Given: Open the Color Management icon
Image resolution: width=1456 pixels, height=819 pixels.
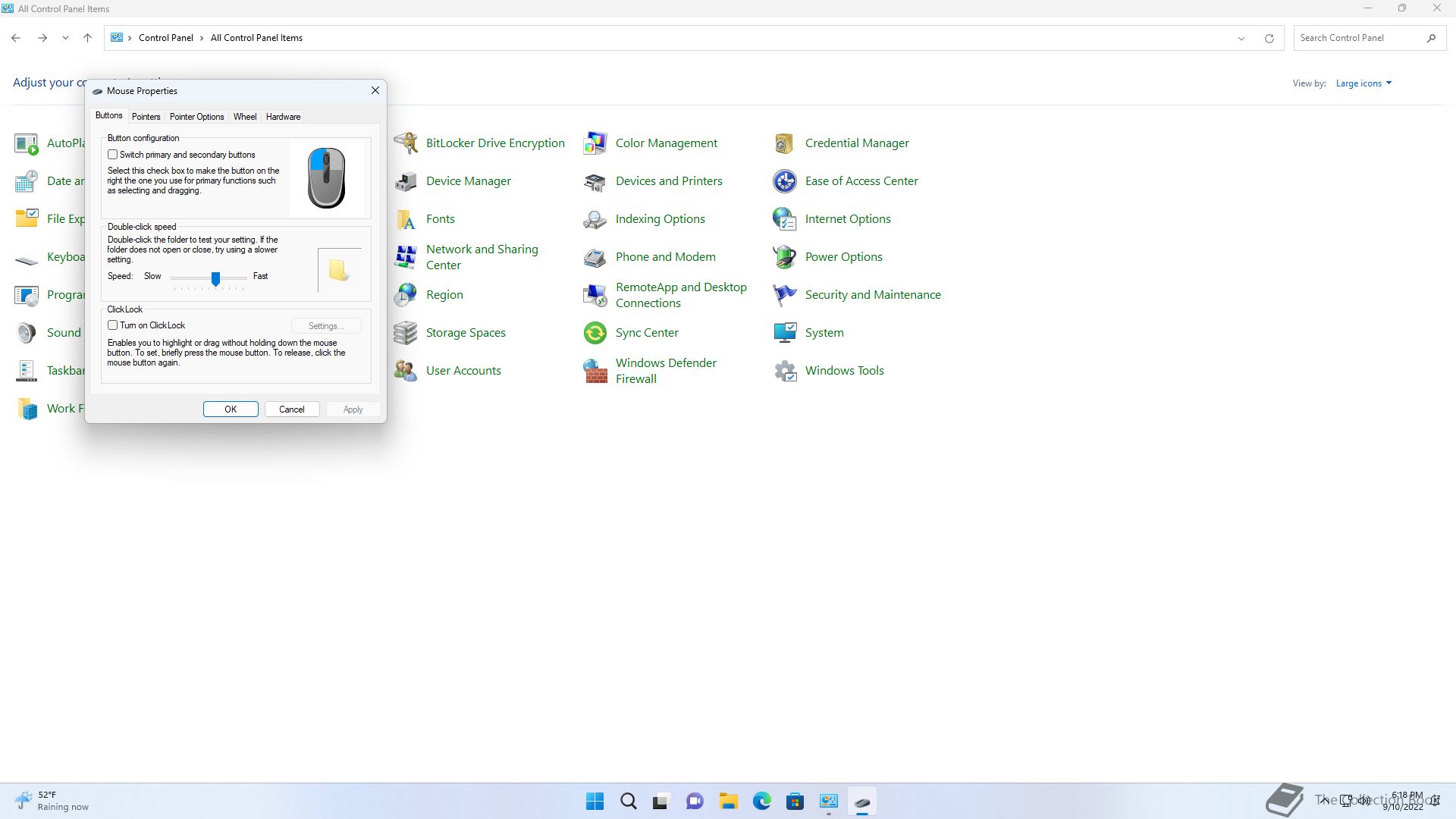Looking at the screenshot, I should [x=595, y=143].
